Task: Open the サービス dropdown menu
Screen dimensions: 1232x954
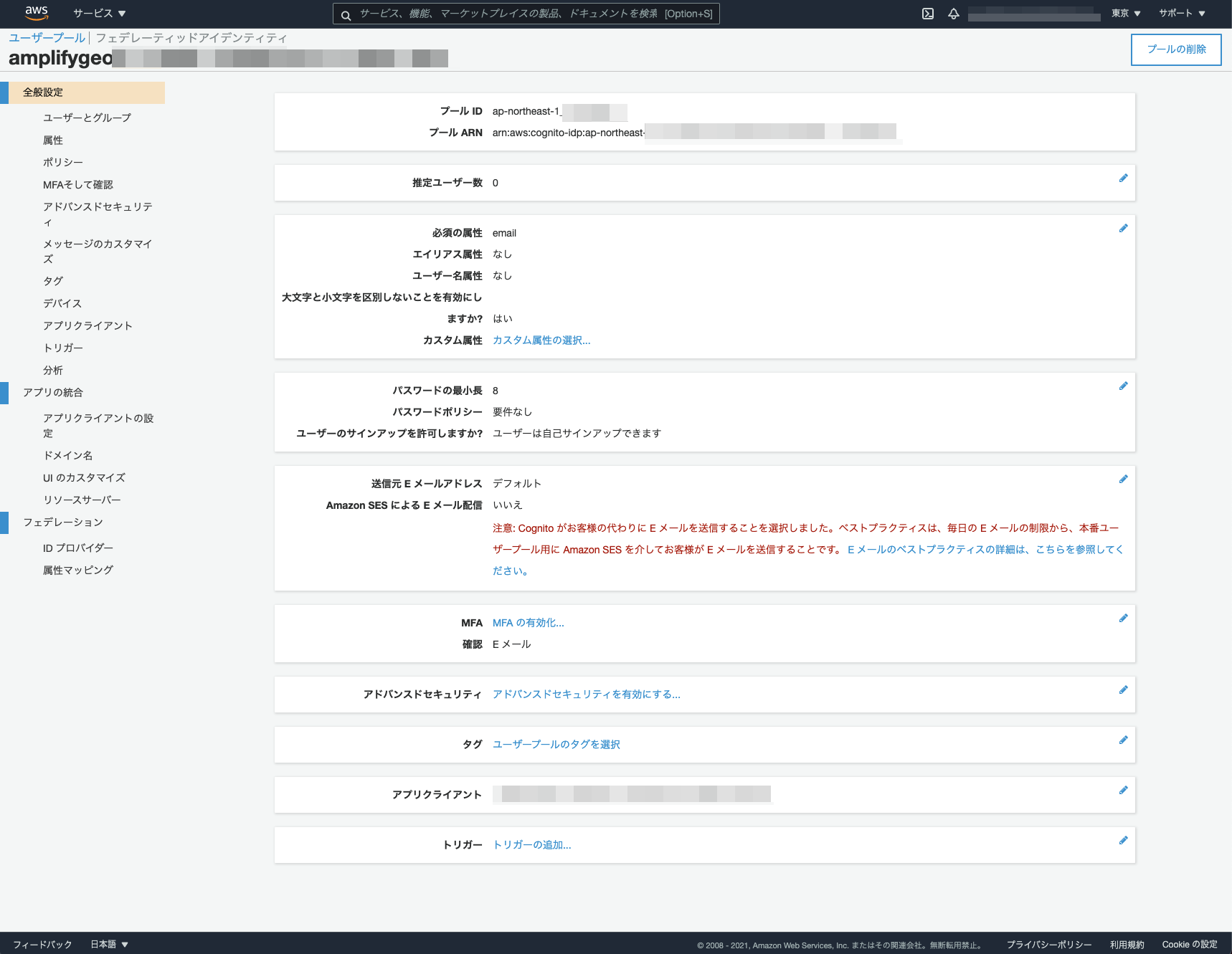Action: pos(99,14)
